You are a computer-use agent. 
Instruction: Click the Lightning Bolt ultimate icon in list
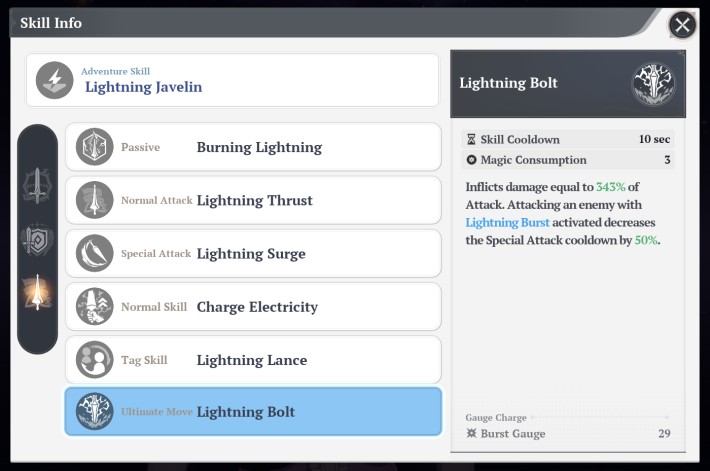pos(94,411)
